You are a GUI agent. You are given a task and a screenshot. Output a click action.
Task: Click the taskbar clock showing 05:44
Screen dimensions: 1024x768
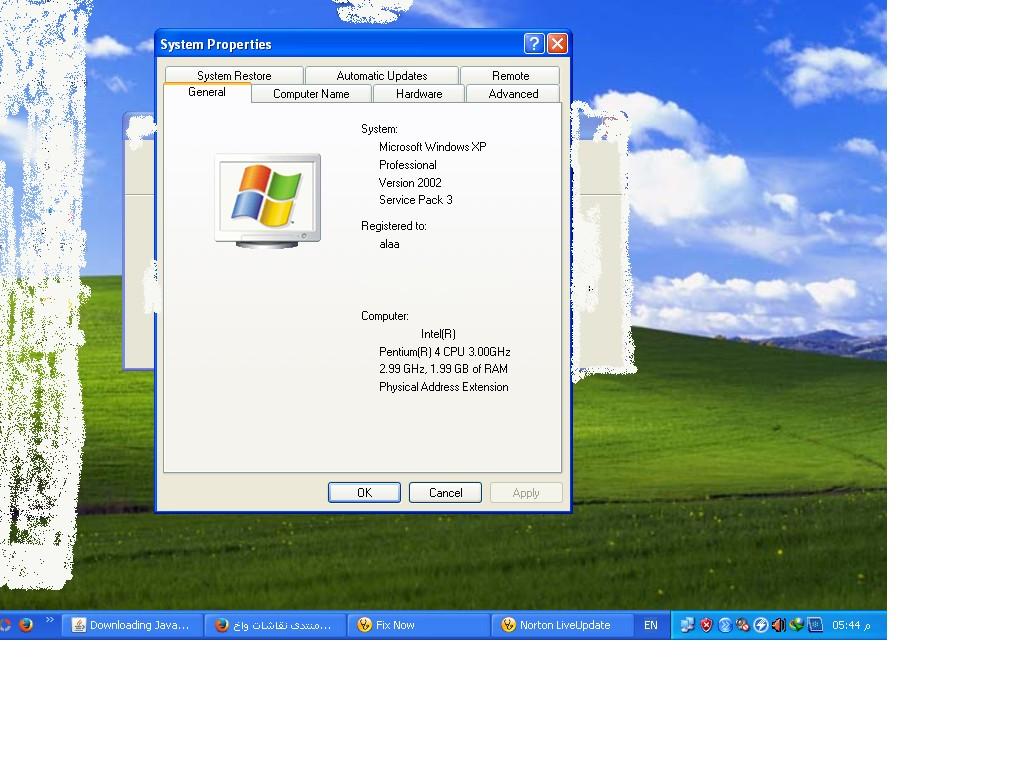tap(851, 625)
